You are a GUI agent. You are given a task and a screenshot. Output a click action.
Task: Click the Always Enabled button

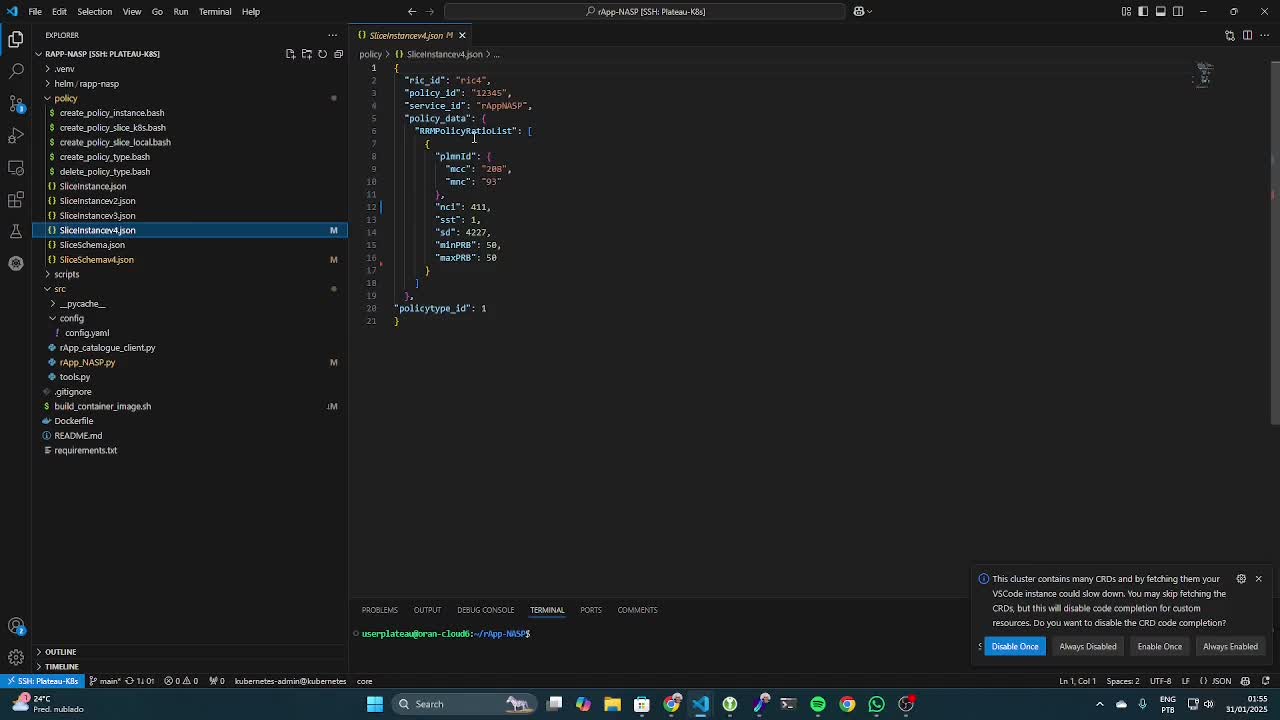pos(1231,646)
